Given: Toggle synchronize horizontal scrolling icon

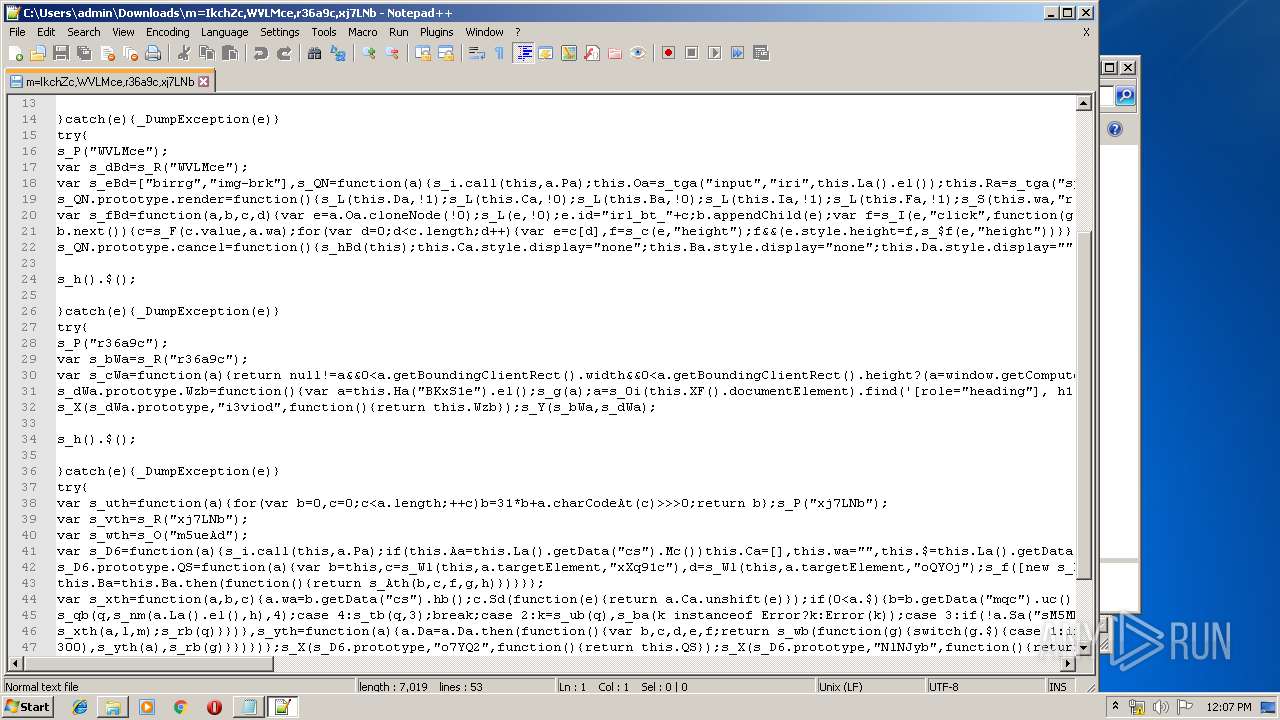Looking at the screenshot, I should 445,53.
